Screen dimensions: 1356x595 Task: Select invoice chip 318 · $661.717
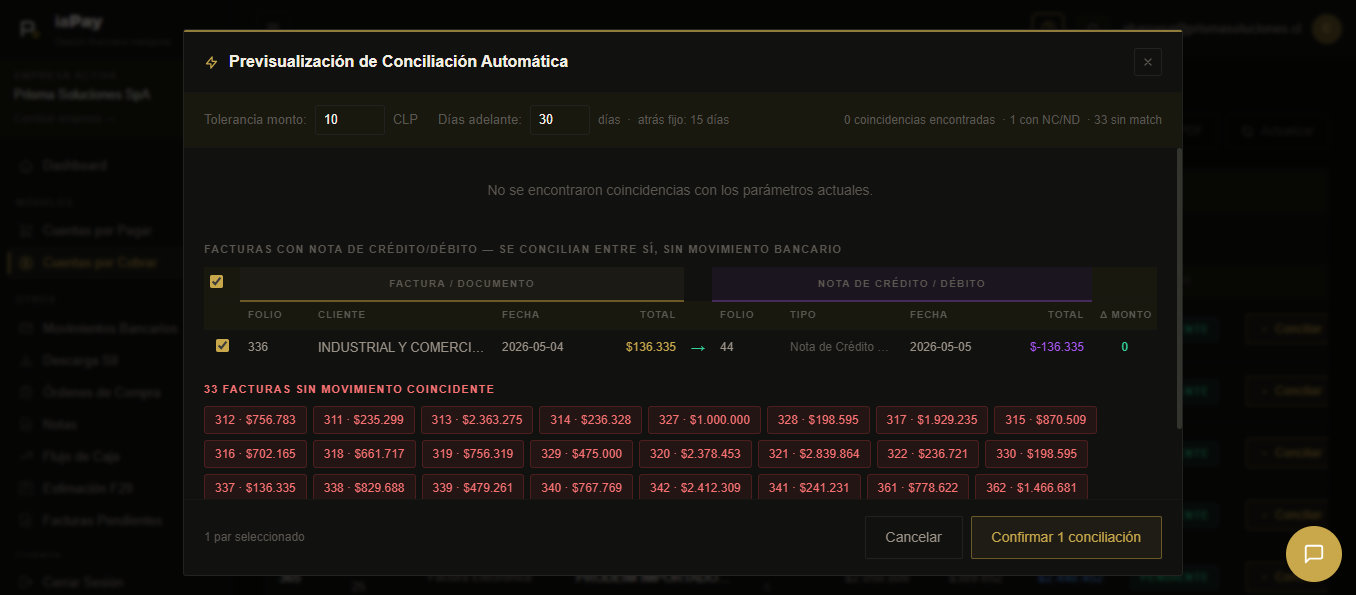pos(364,454)
